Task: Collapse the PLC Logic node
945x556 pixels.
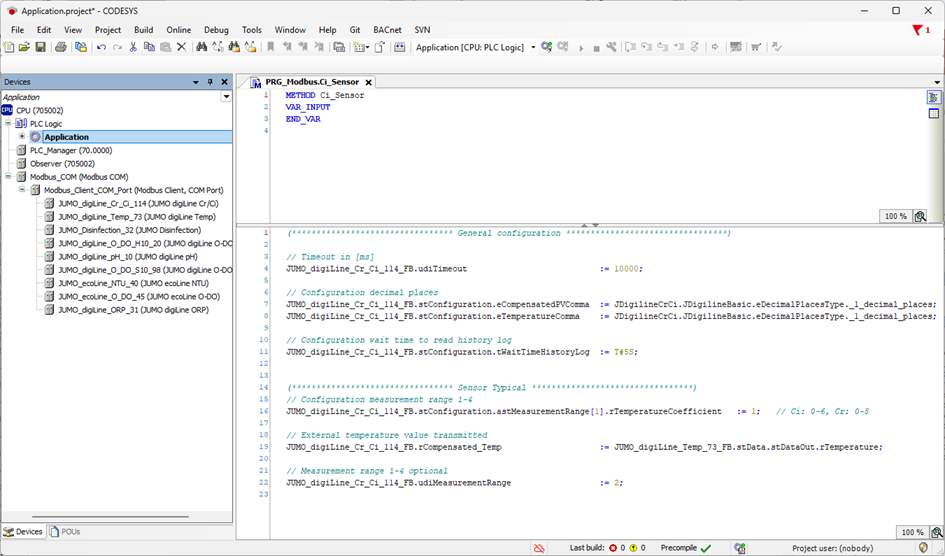Action: [8, 123]
